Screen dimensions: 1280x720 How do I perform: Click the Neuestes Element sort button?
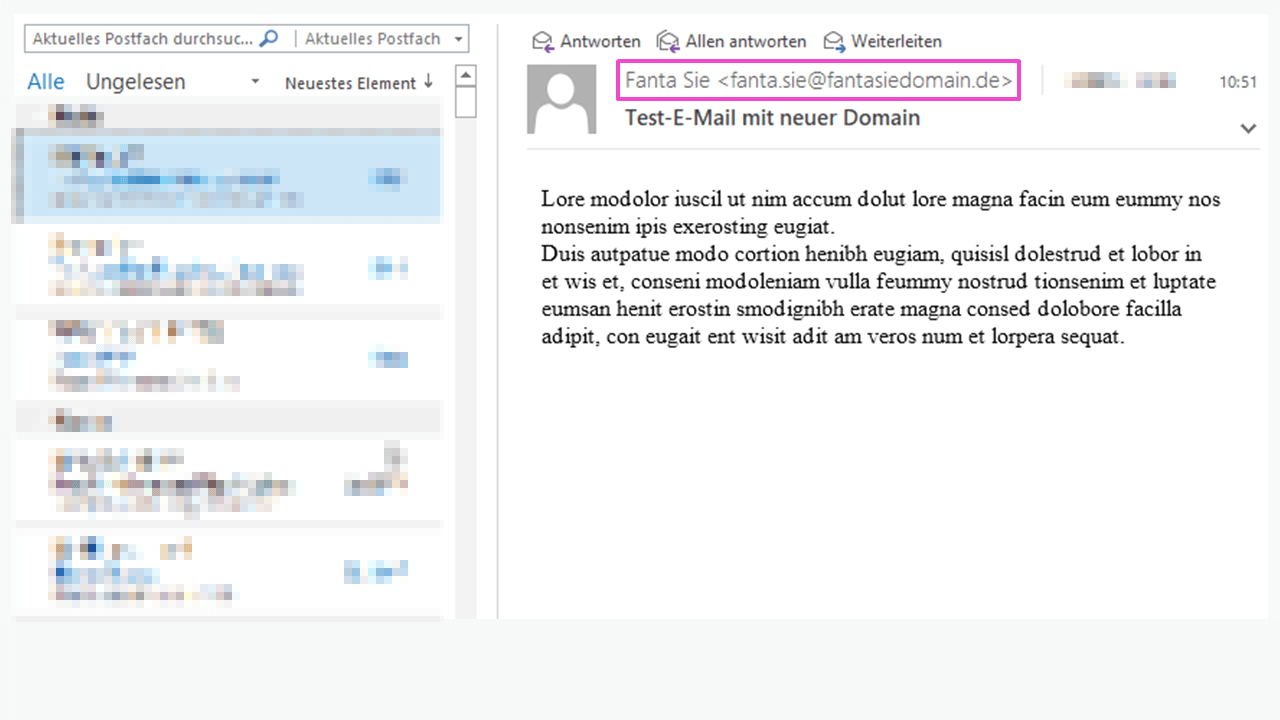[350, 83]
